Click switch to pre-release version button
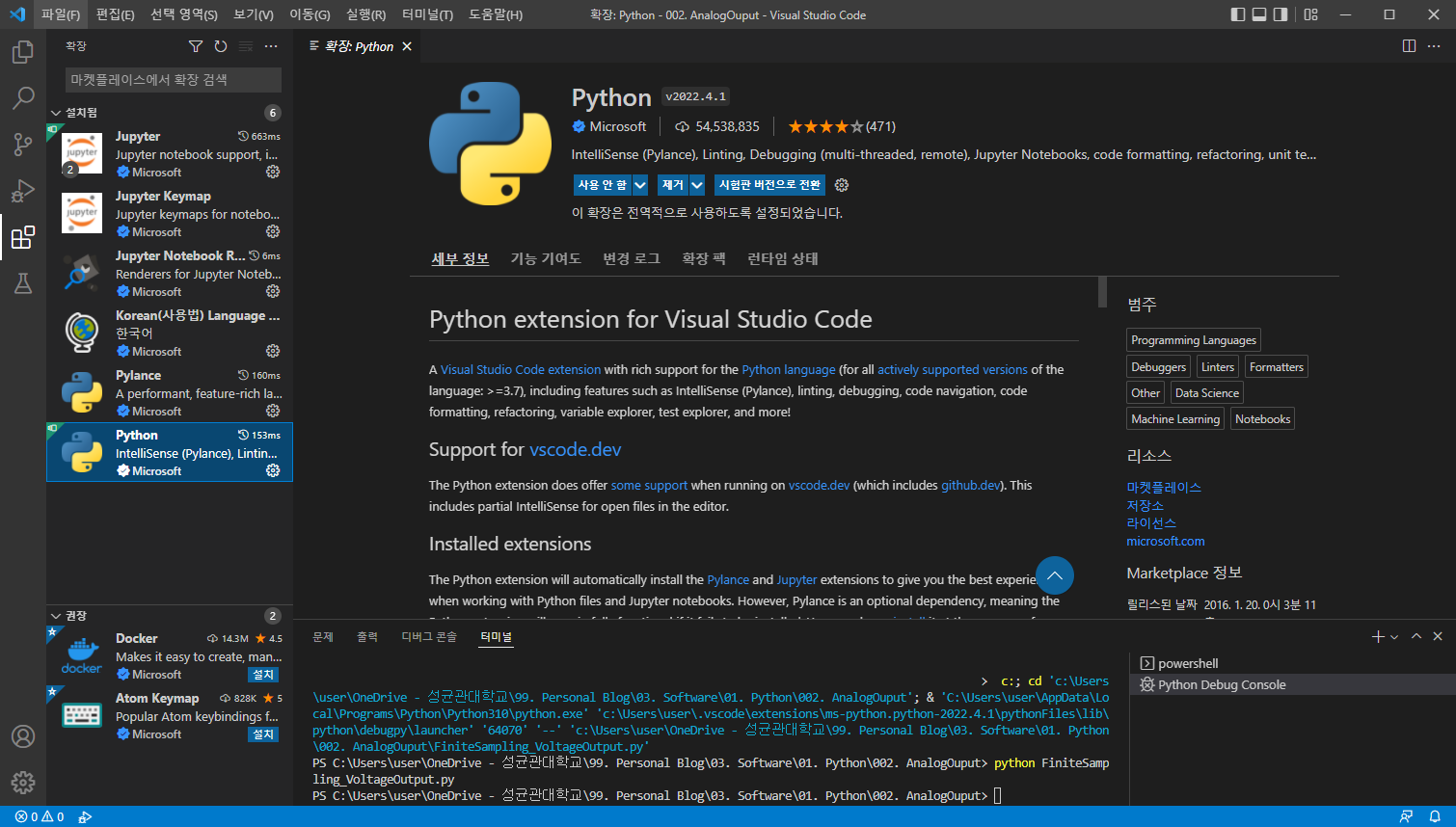Viewport: 1456px width, 827px height. click(769, 185)
